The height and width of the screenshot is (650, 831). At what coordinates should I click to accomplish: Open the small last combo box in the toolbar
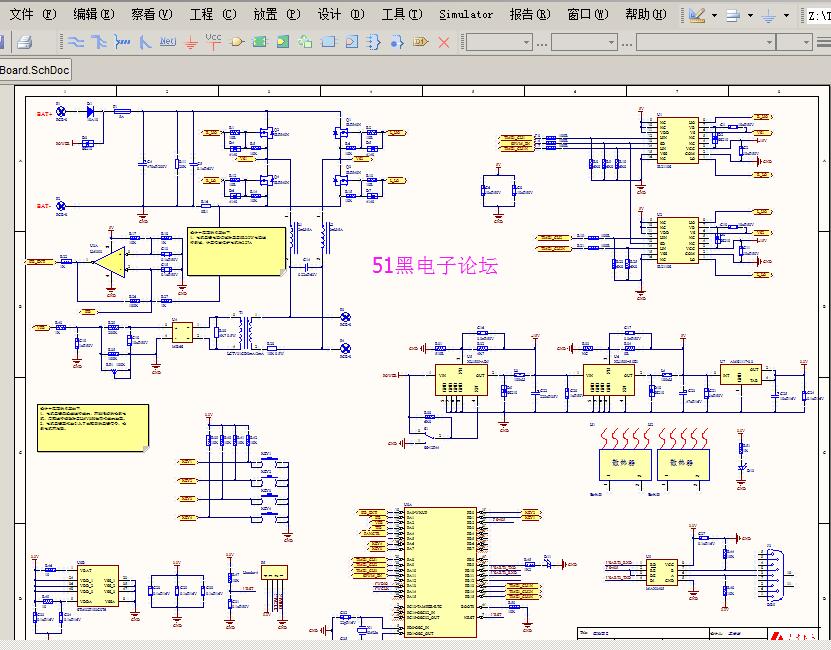point(793,42)
